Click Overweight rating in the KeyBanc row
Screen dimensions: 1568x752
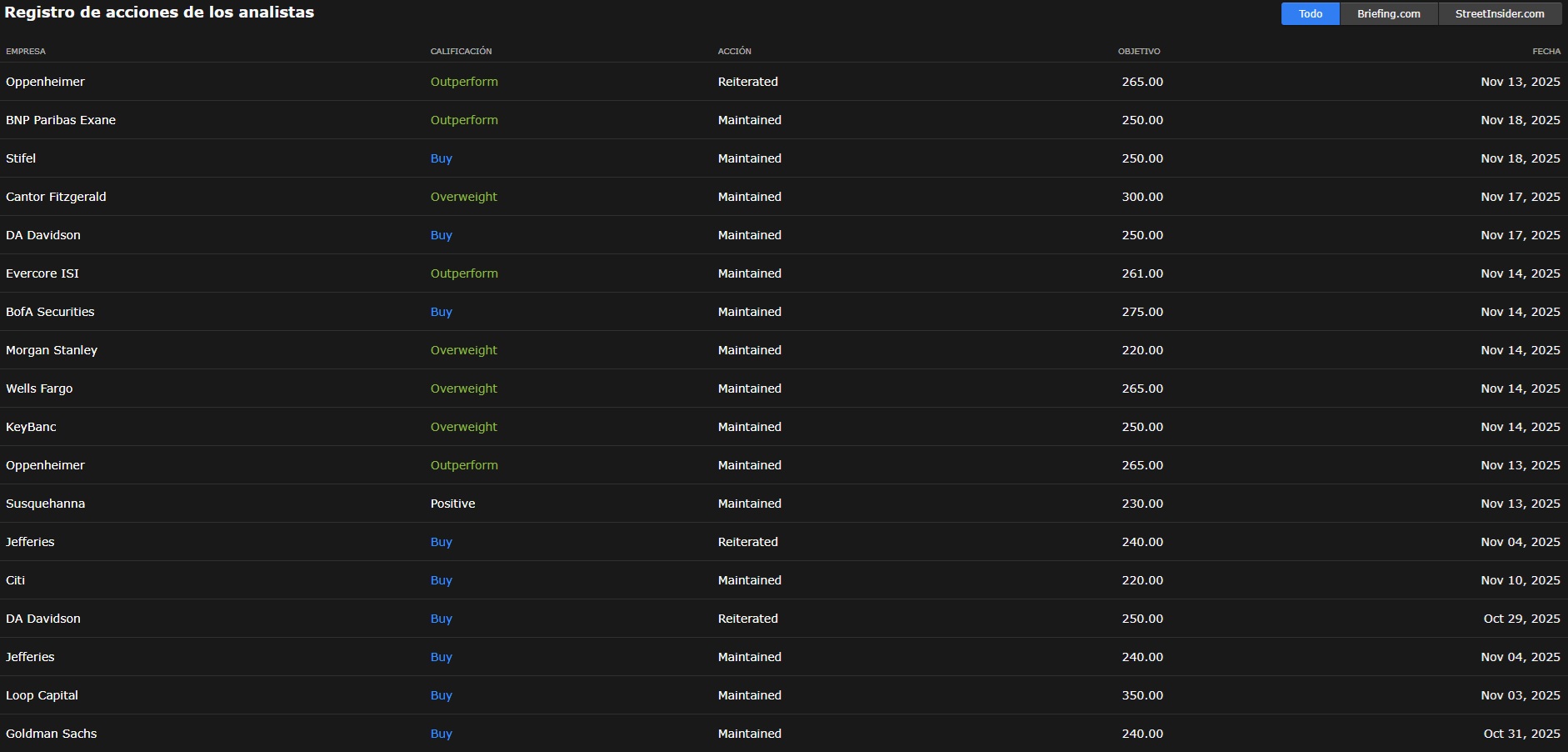(463, 427)
